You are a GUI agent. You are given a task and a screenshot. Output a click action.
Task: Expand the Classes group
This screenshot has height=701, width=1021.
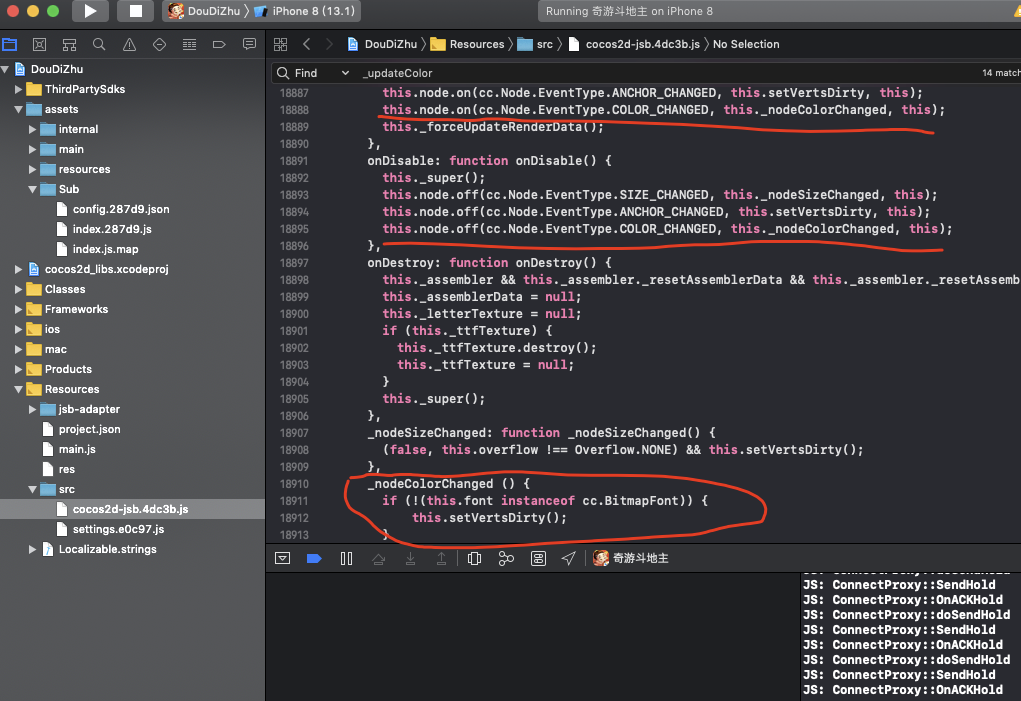pos(18,290)
